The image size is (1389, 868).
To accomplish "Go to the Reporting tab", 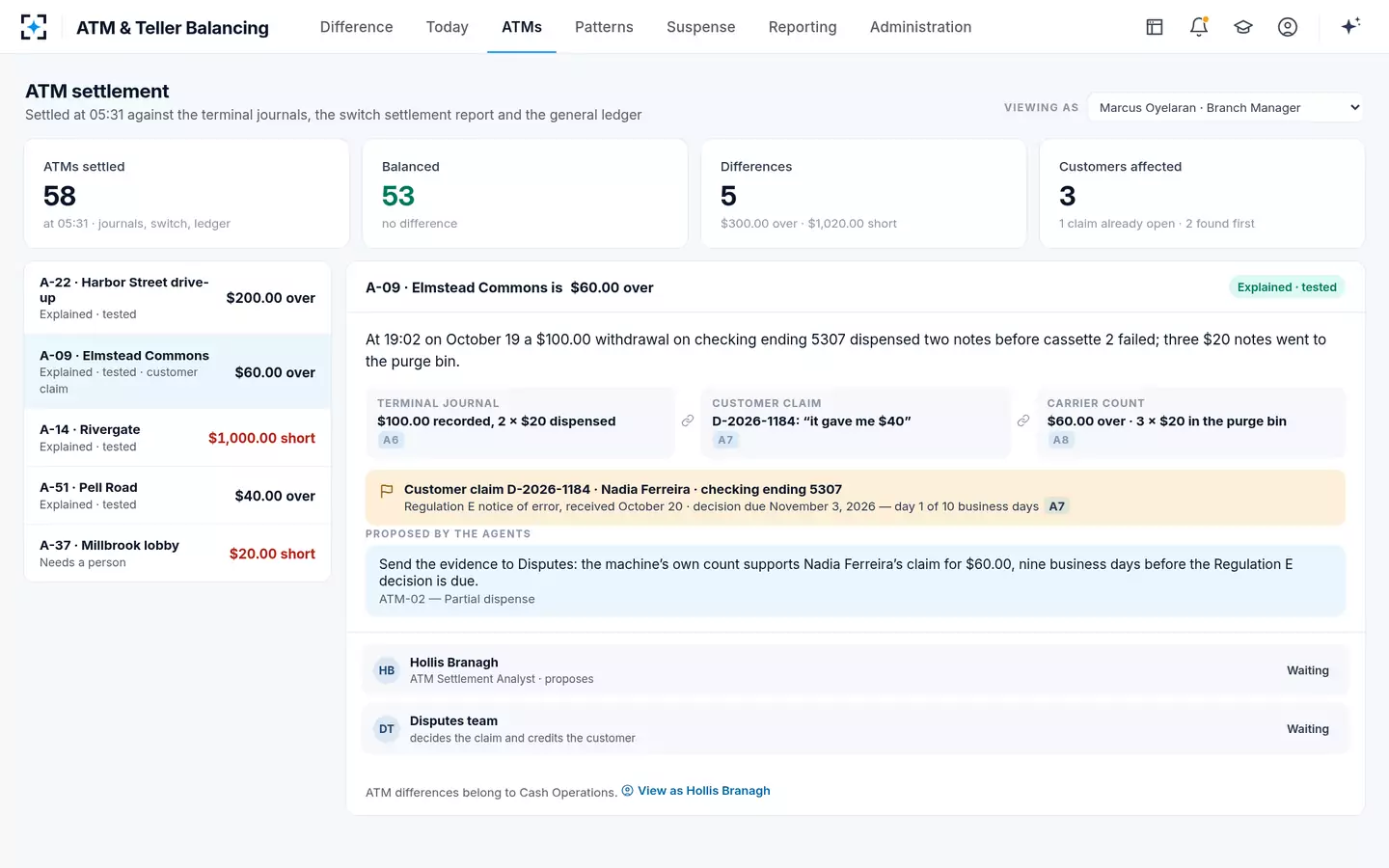I will coord(803,27).
